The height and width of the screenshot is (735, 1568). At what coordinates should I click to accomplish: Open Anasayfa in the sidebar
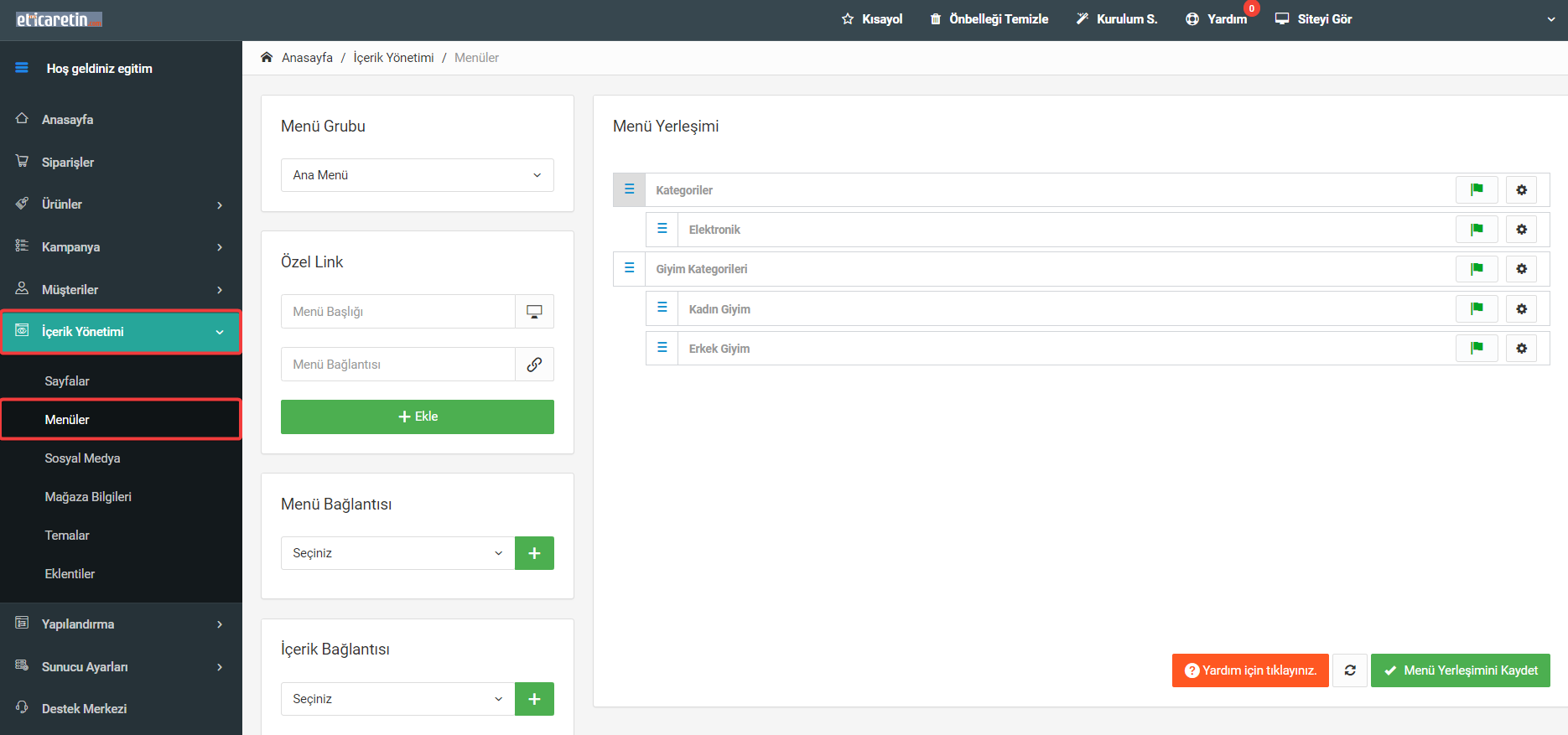121,120
